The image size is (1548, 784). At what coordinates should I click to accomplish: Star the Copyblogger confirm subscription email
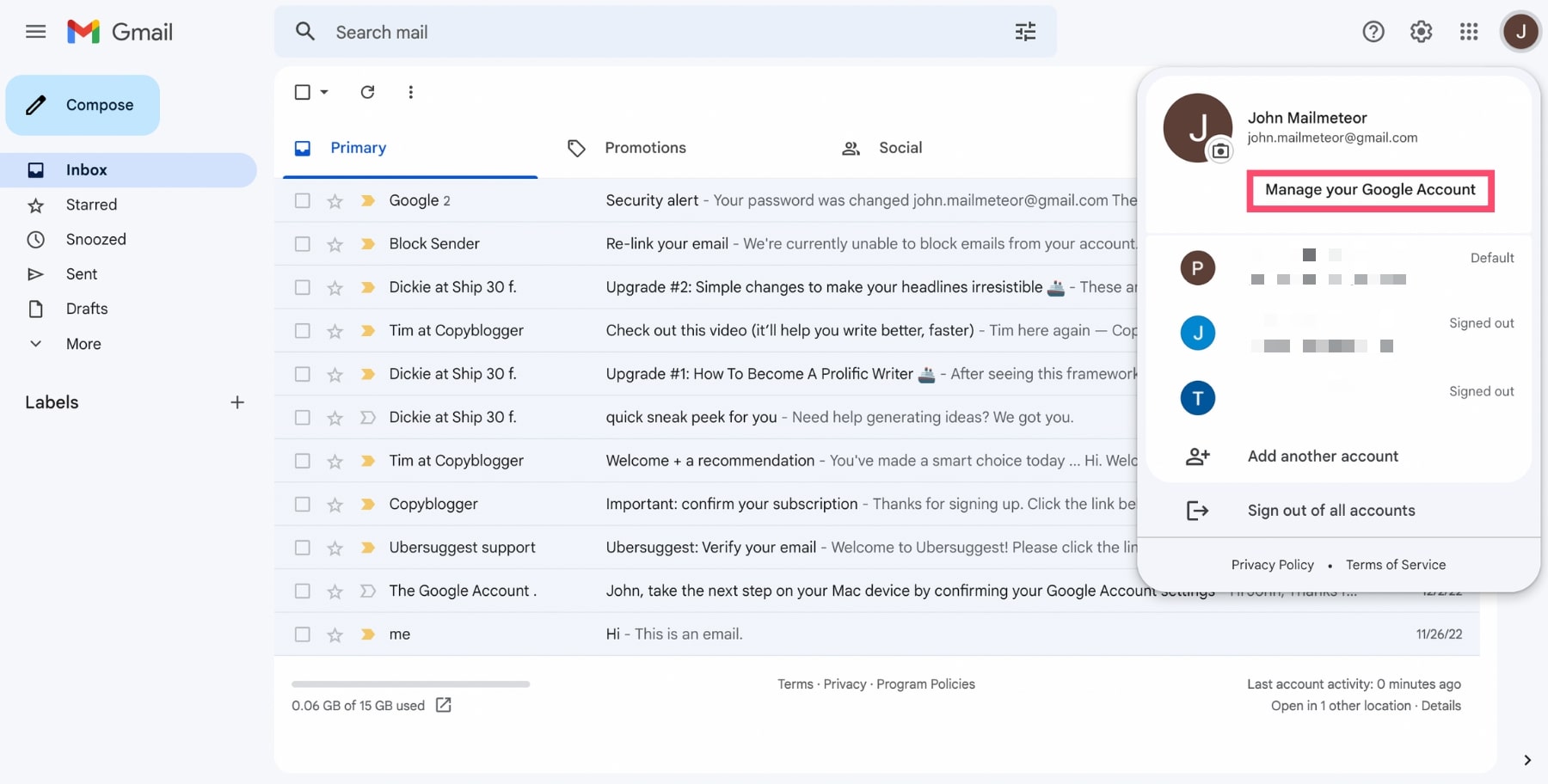click(335, 505)
